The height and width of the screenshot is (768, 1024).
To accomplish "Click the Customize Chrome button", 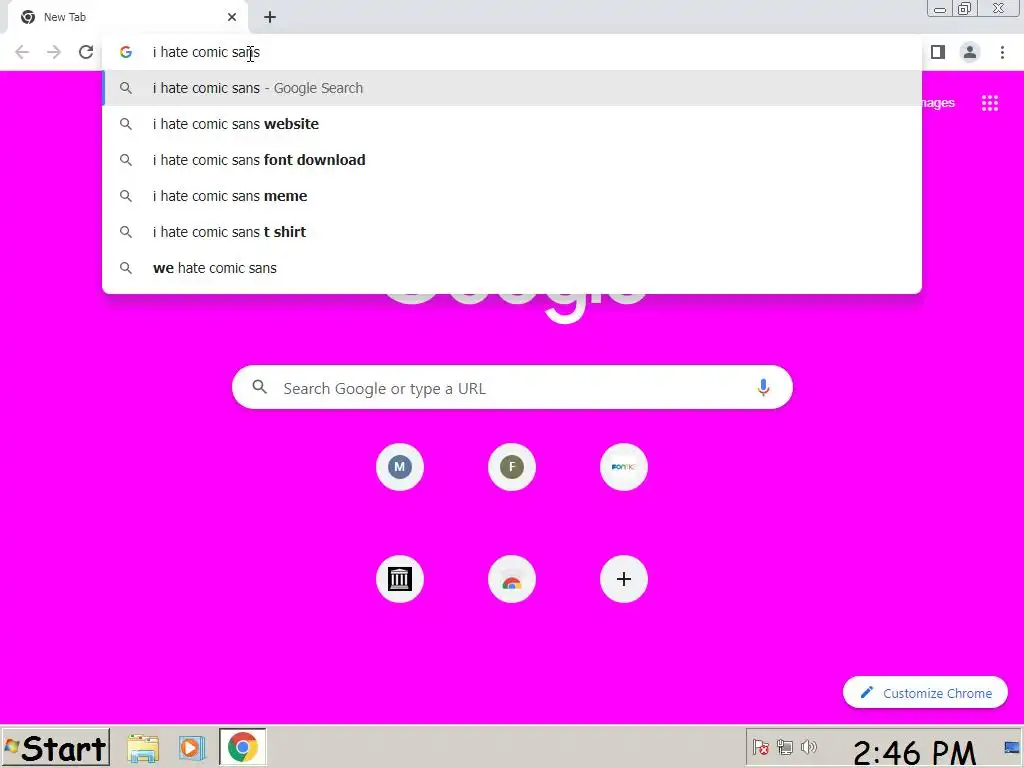I will [x=925, y=693].
